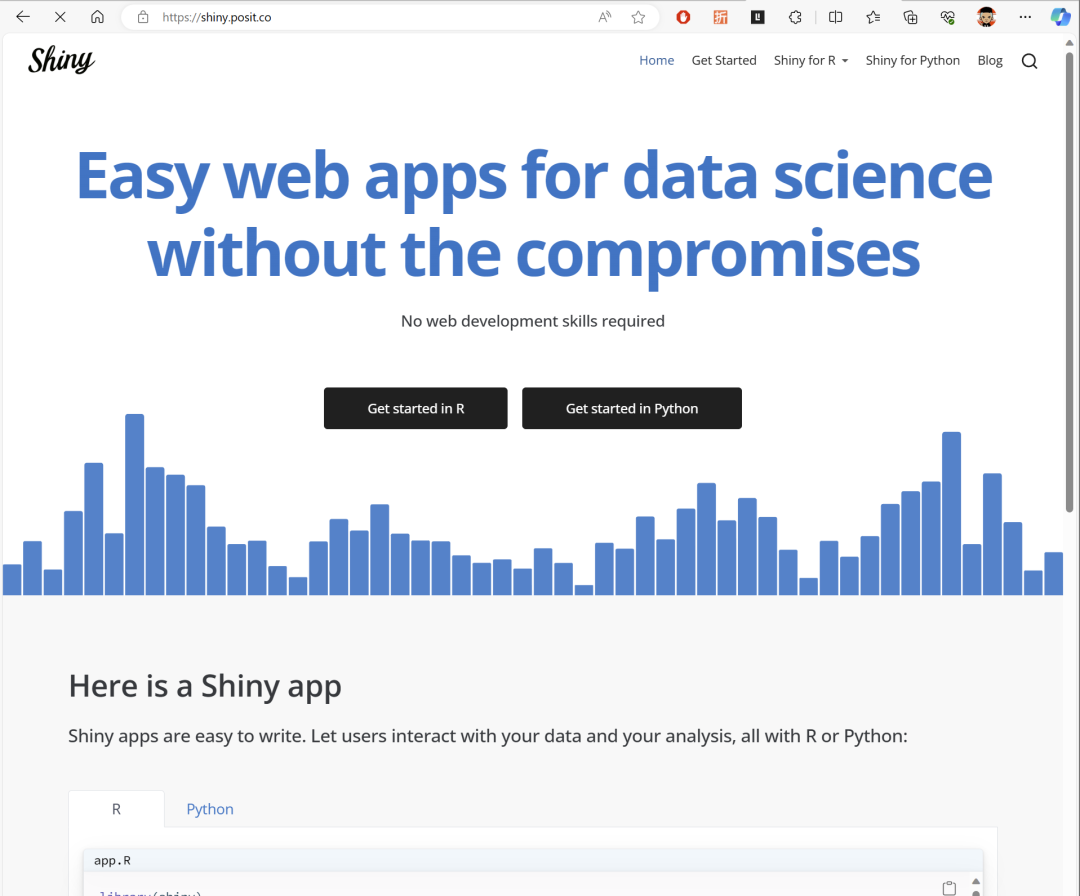This screenshot has height=896, width=1080.
Task: Switch the browser profile avatar
Action: (x=986, y=16)
